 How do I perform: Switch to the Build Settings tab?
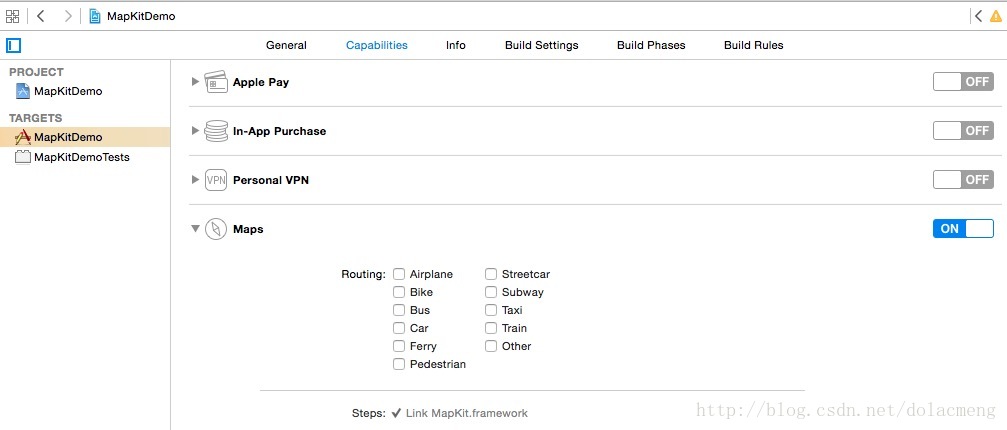(x=541, y=45)
